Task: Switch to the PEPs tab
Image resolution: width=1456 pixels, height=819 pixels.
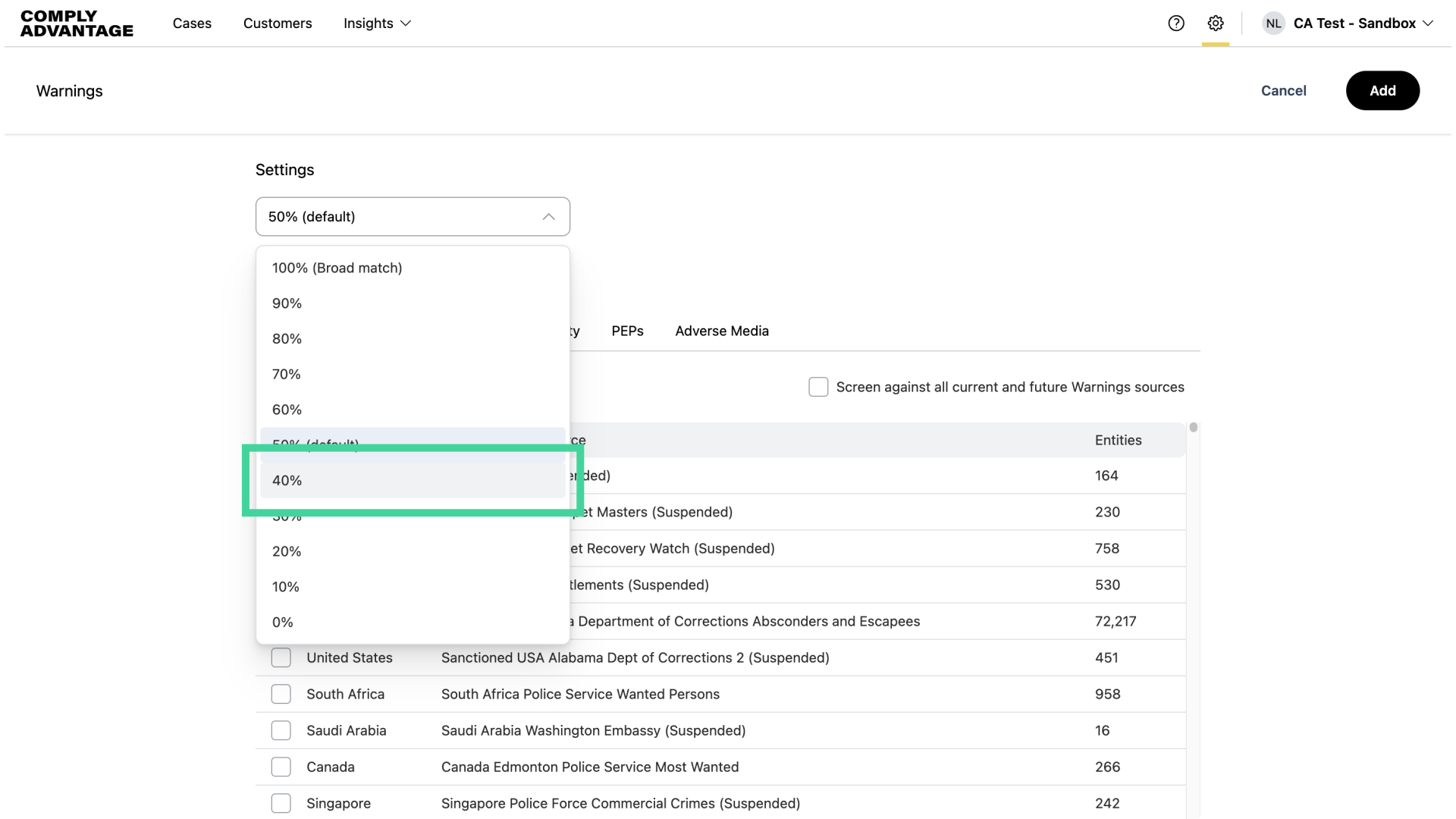Action: point(627,331)
